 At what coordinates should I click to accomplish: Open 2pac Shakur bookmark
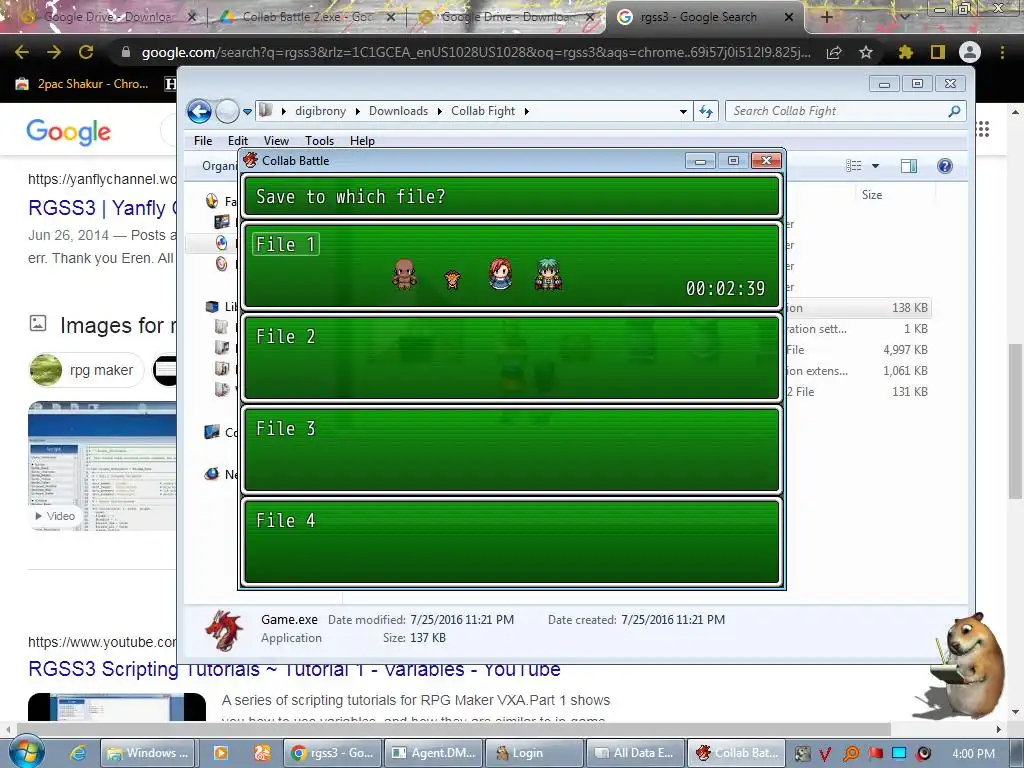coord(82,84)
